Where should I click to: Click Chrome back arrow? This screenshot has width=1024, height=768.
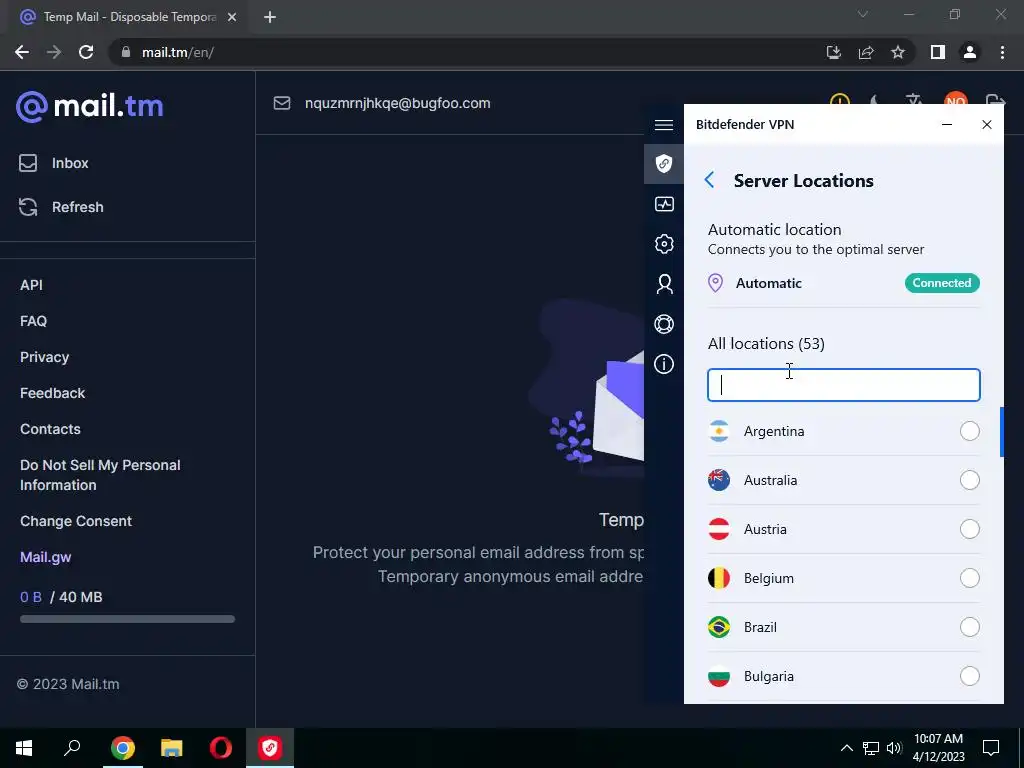[x=22, y=52]
